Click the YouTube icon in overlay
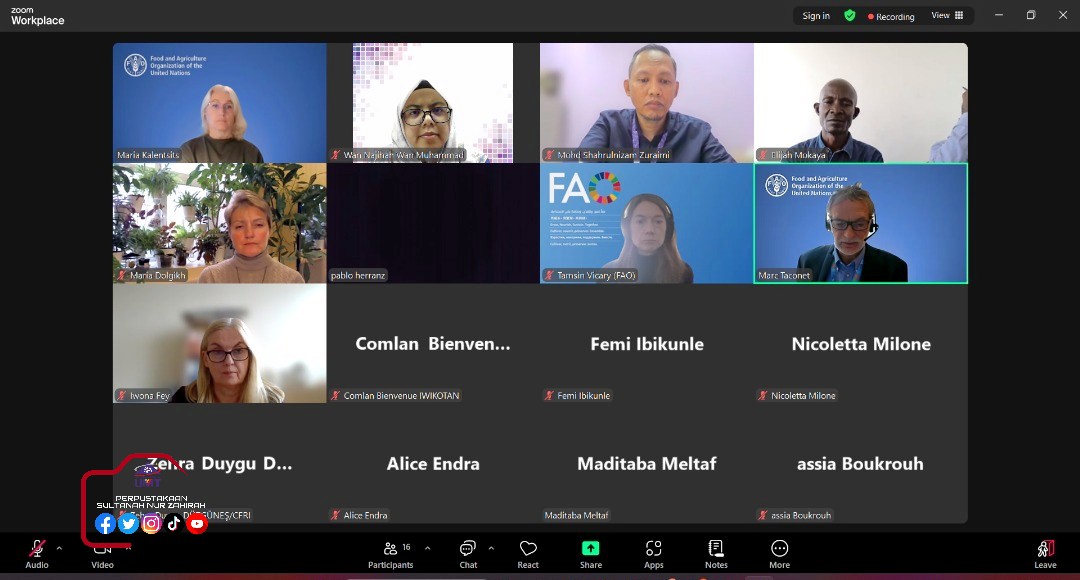The height and width of the screenshot is (580, 1080). 197,523
